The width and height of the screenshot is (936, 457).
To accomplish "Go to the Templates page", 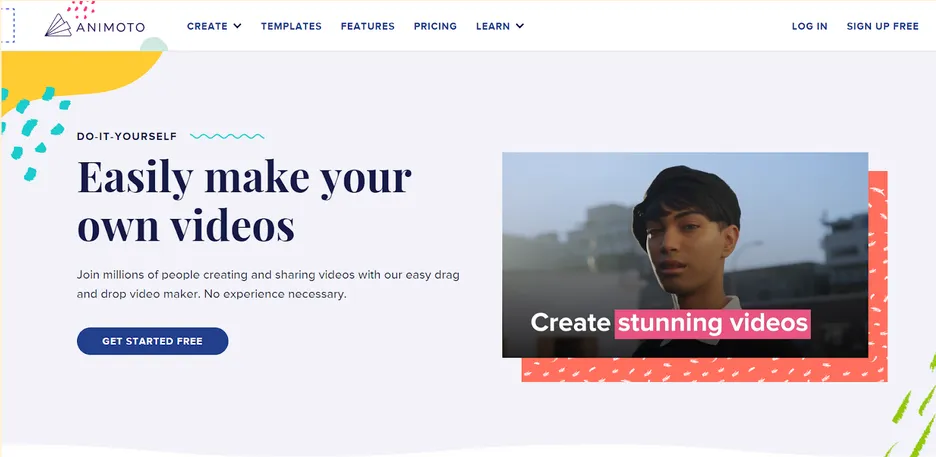I will (291, 26).
